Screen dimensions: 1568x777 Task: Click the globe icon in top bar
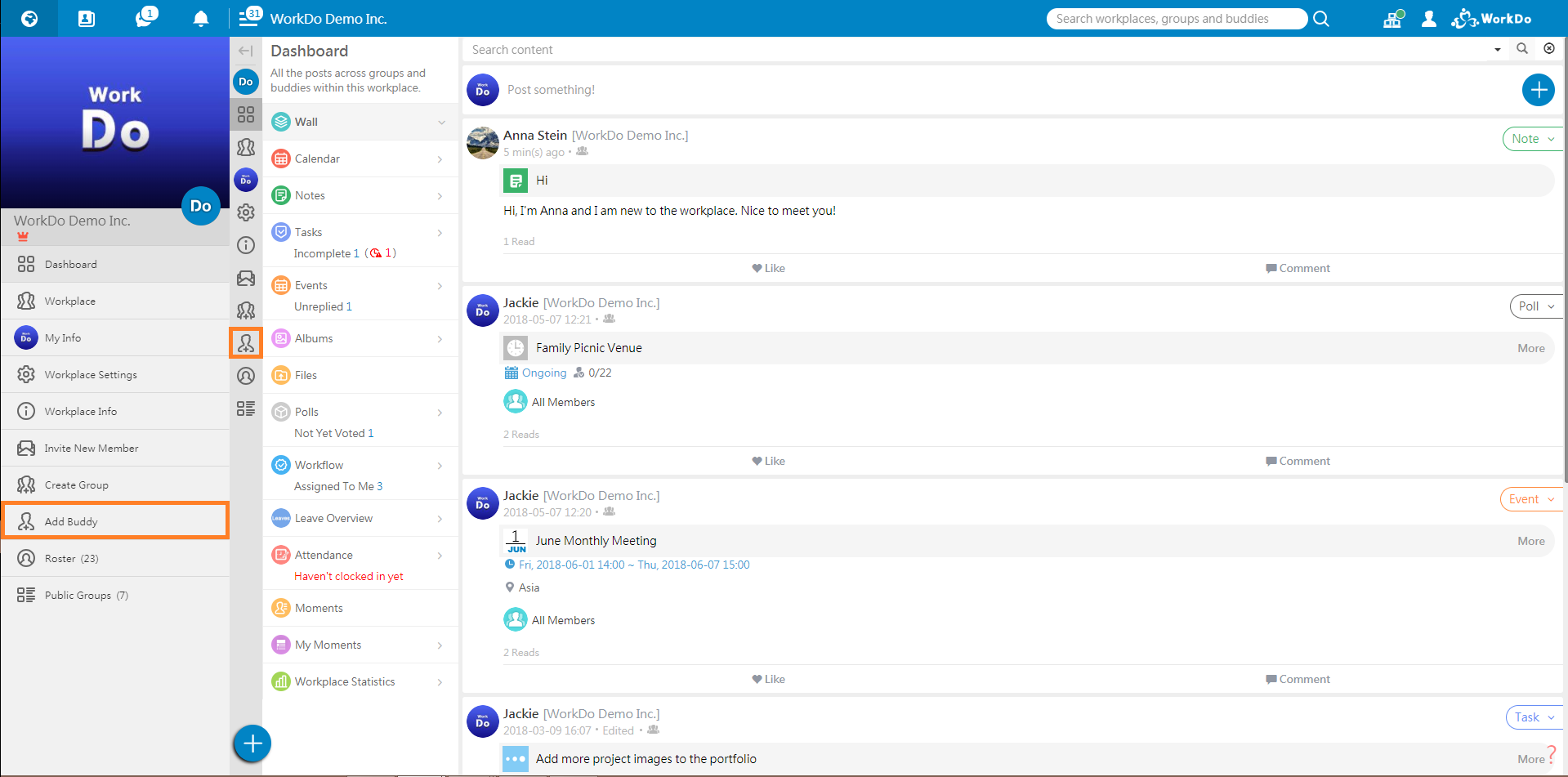click(29, 19)
